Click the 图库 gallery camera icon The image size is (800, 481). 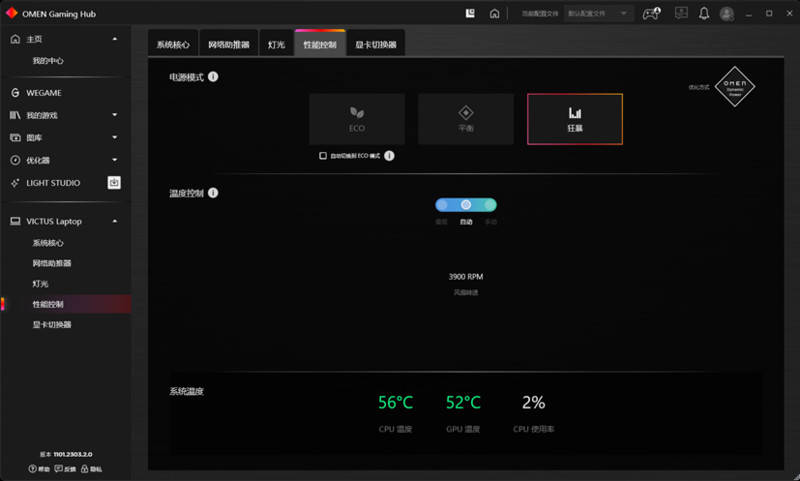(15, 138)
